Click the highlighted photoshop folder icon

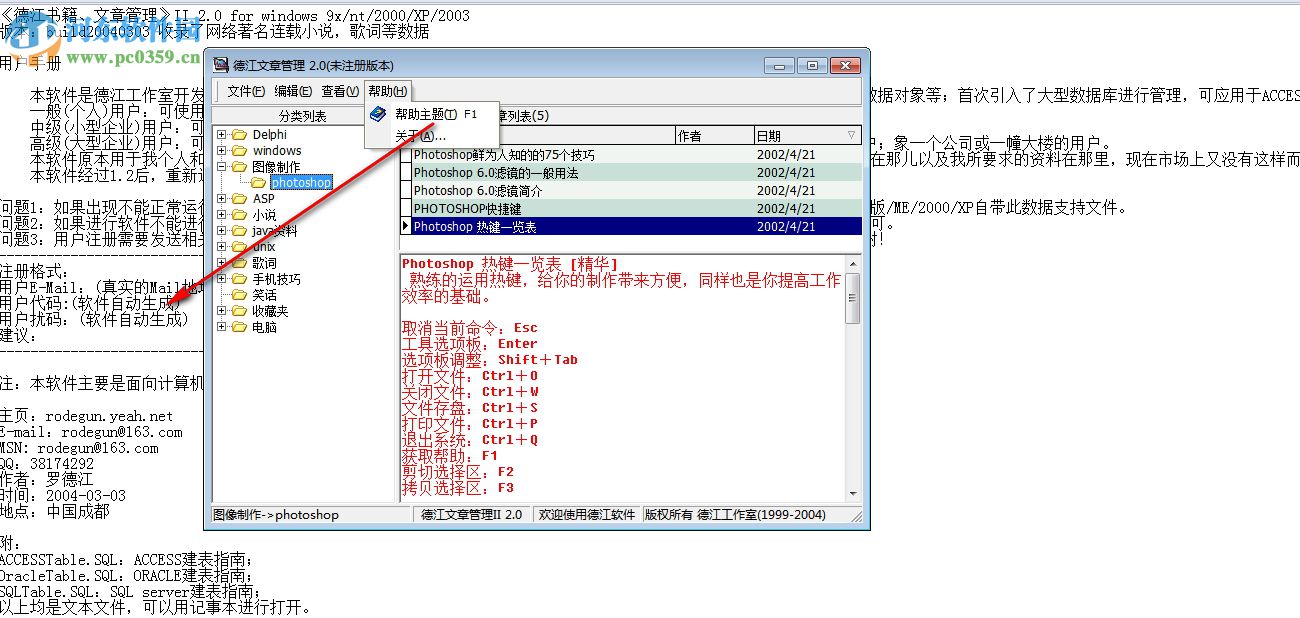[x=258, y=182]
